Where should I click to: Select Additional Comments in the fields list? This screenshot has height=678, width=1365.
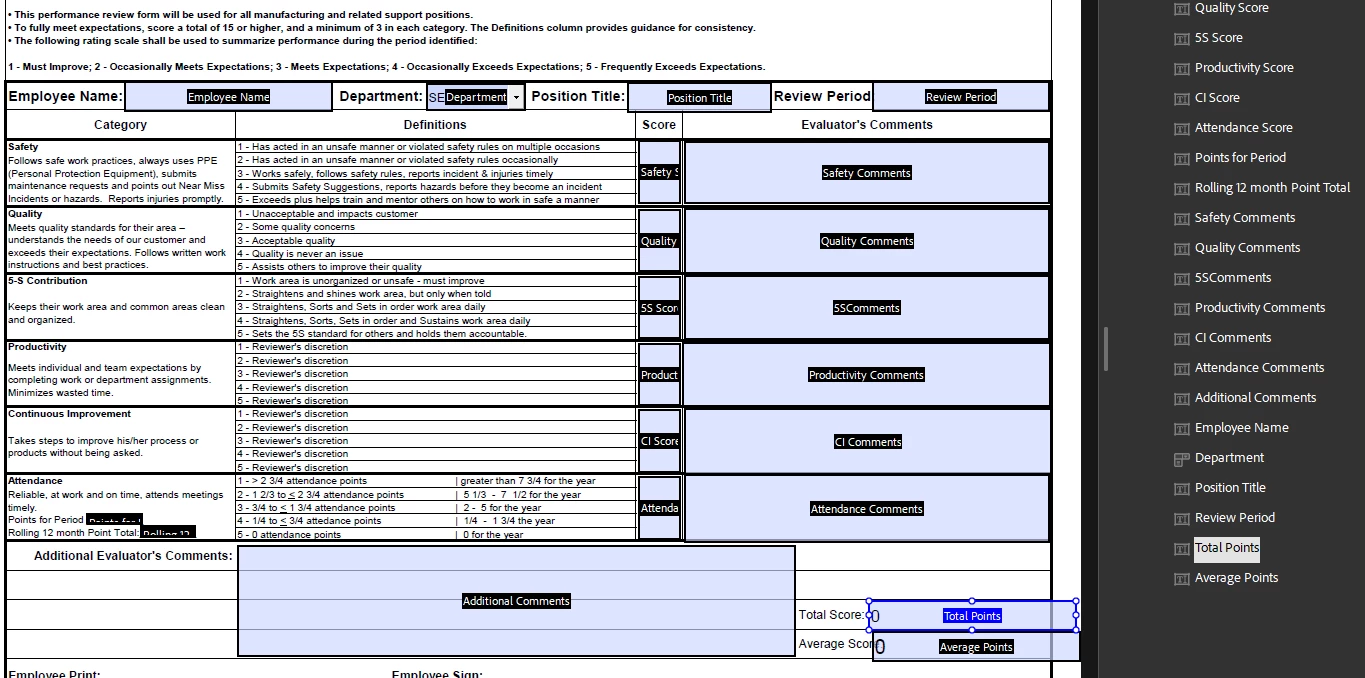click(1255, 398)
